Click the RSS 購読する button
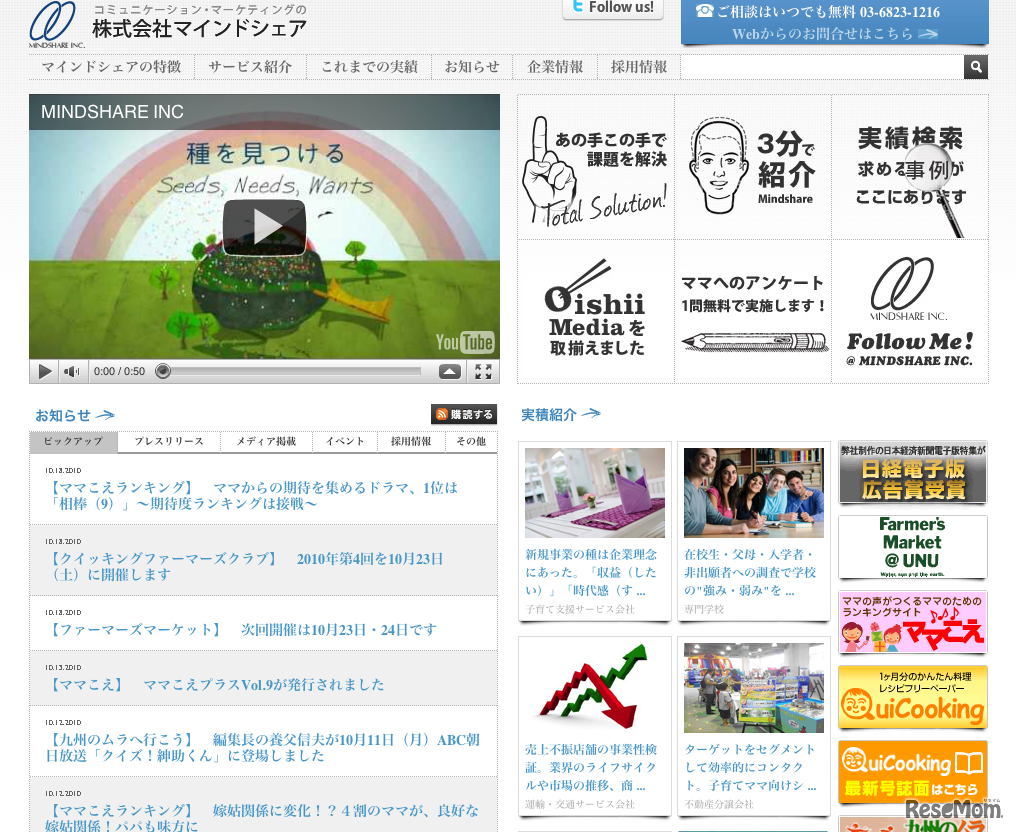Viewport: 1016px width, 832px height. coord(464,414)
